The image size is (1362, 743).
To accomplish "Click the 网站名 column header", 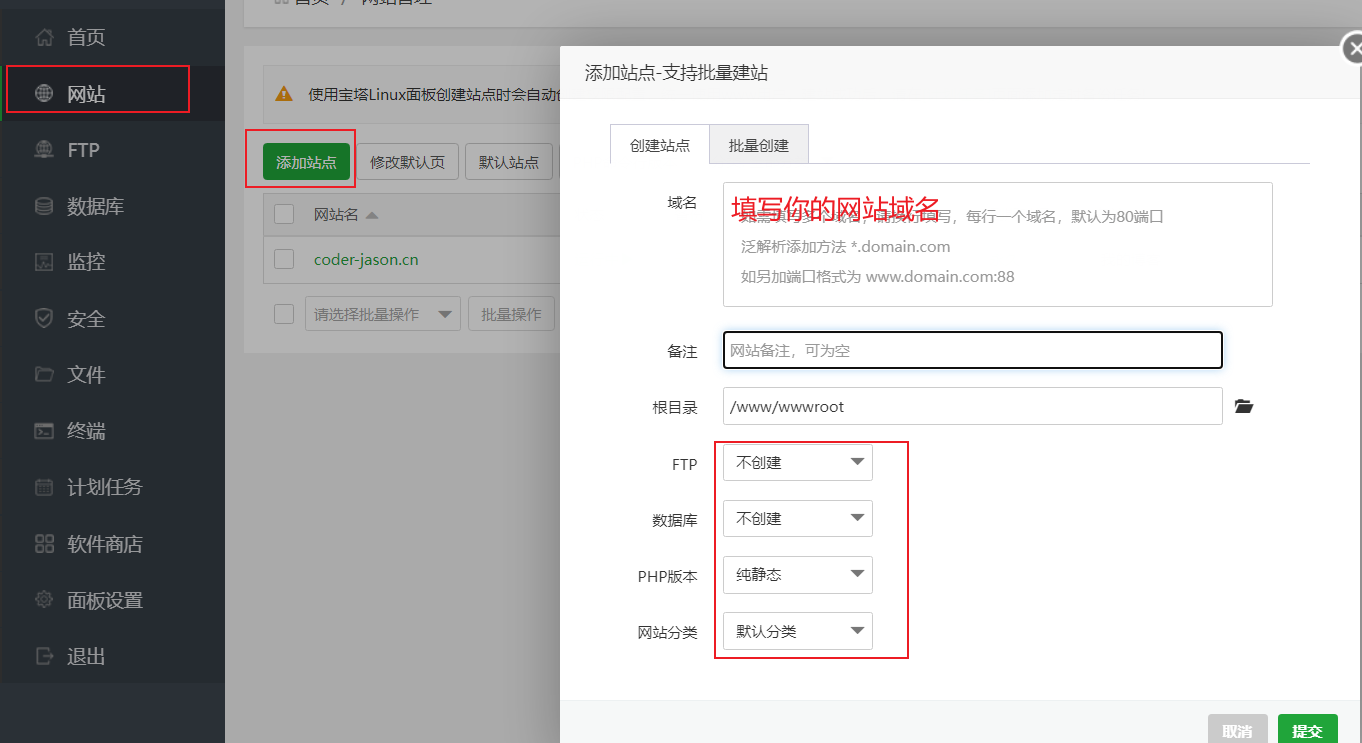I will [x=336, y=214].
